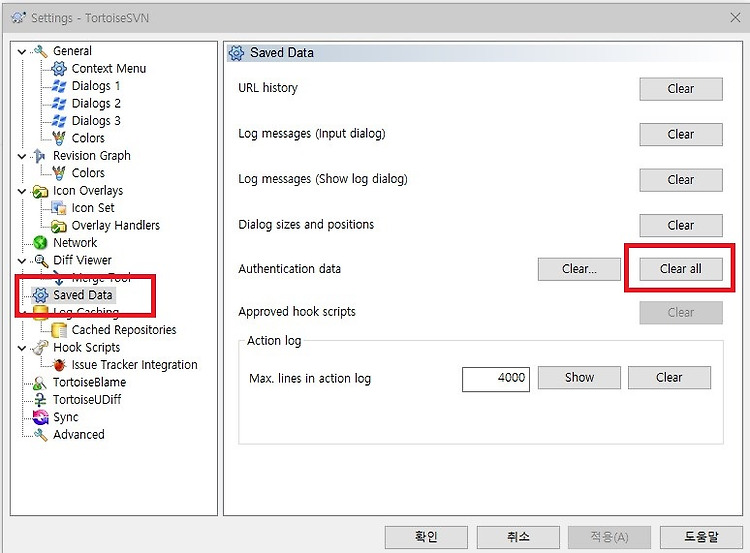Collapse the Revision Graph tree node
Image resolution: width=750 pixels, height=553 pixels.
(x=22, y=156)
